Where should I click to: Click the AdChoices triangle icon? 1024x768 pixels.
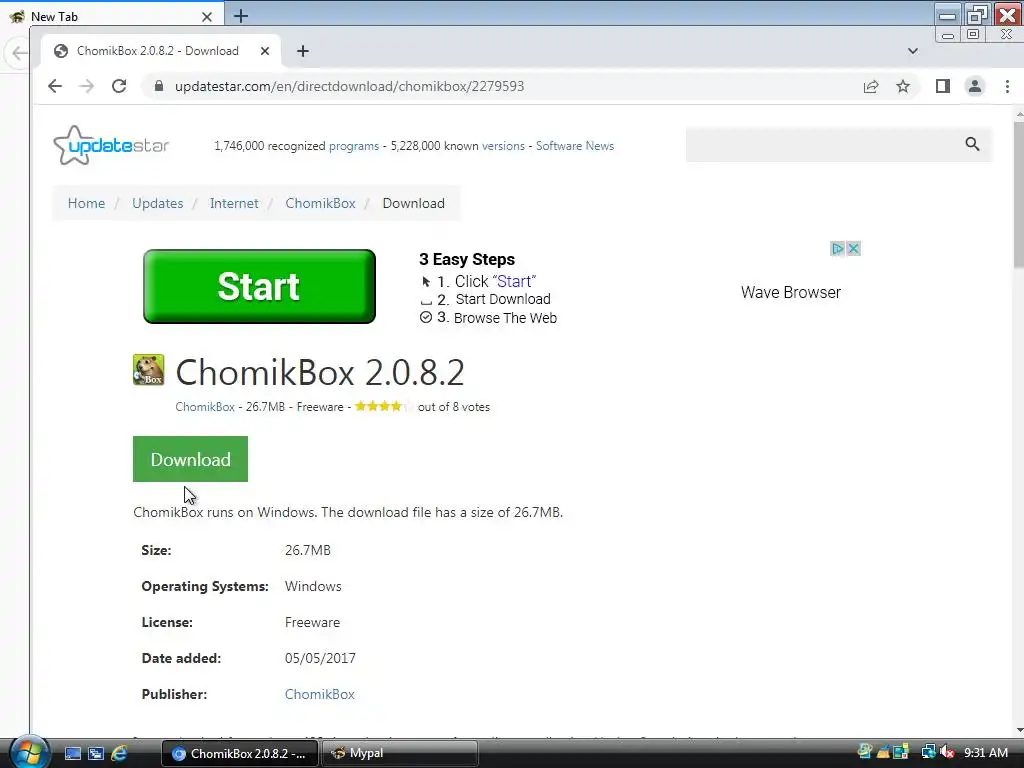point(837,249)
